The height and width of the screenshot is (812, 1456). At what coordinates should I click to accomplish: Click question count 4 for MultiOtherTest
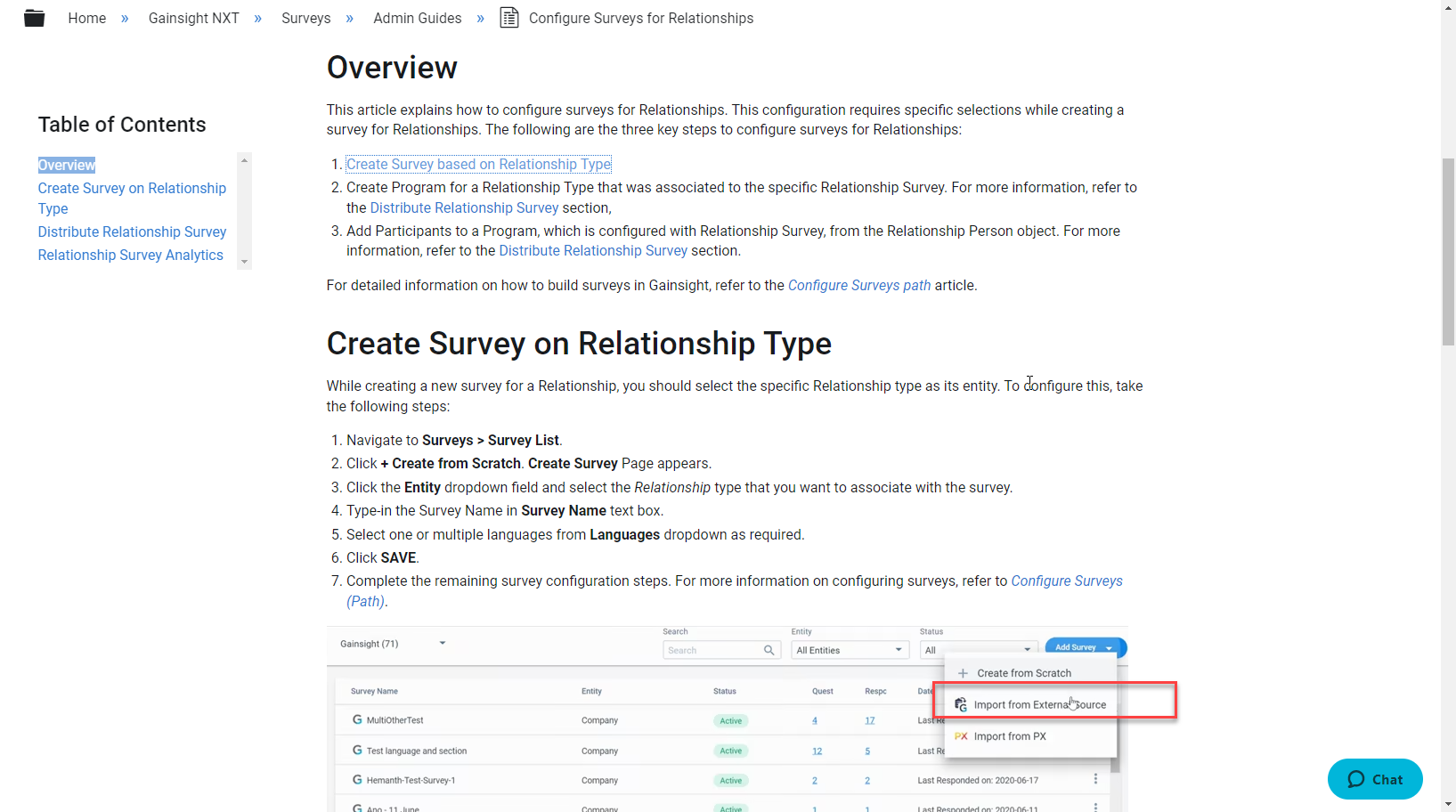[815, 720]
